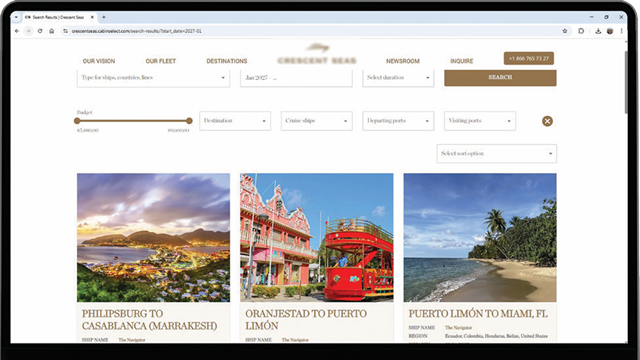Open Puerto Limón to Miami, FL title
Viewport: 640px width, 360px height.
click(478, 313)
